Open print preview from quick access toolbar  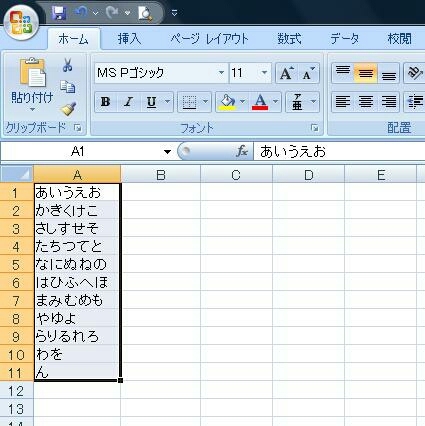(x=145, y=14)
